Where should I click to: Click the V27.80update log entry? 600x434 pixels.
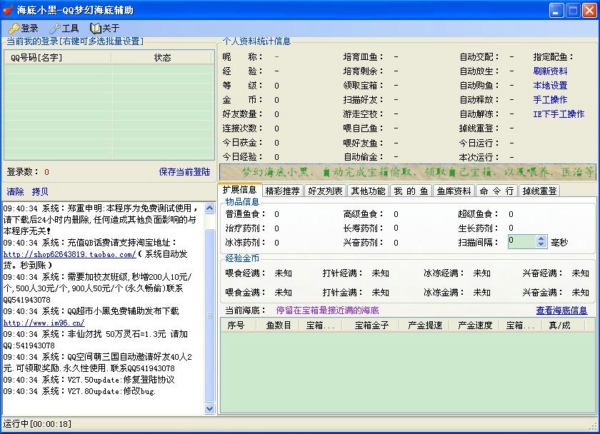[x=79, y=391]
